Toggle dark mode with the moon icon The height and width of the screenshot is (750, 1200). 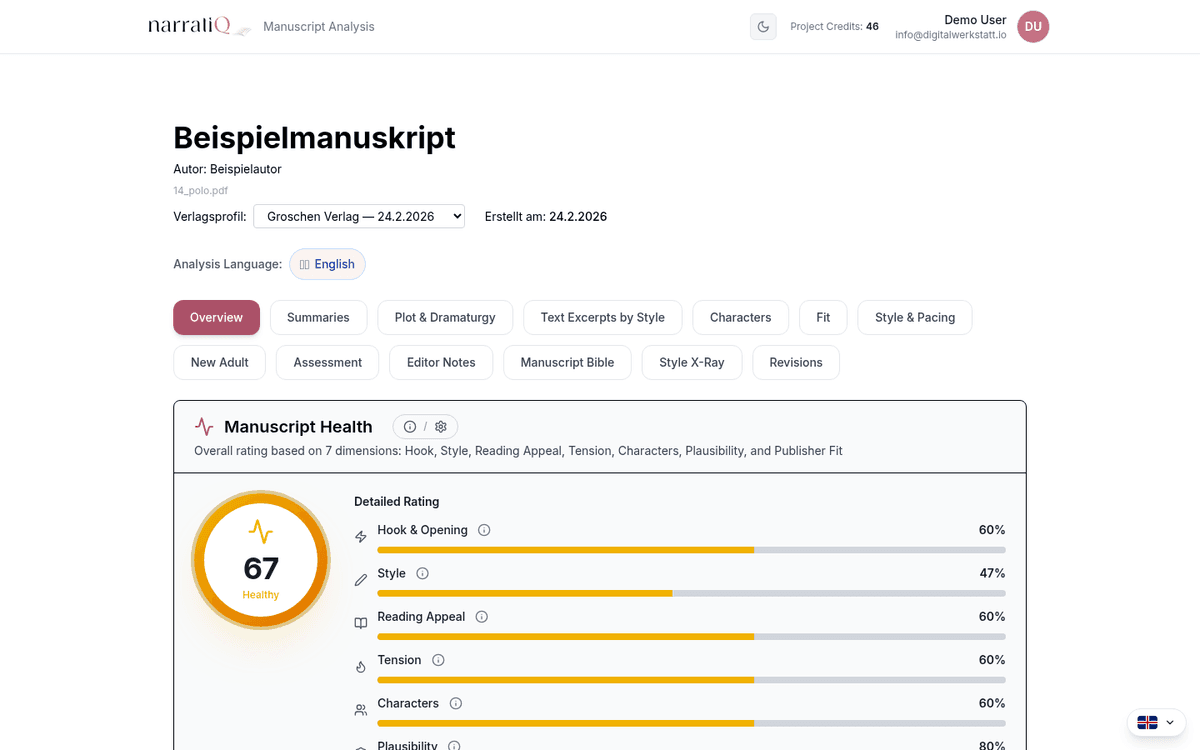pos(763,26)
